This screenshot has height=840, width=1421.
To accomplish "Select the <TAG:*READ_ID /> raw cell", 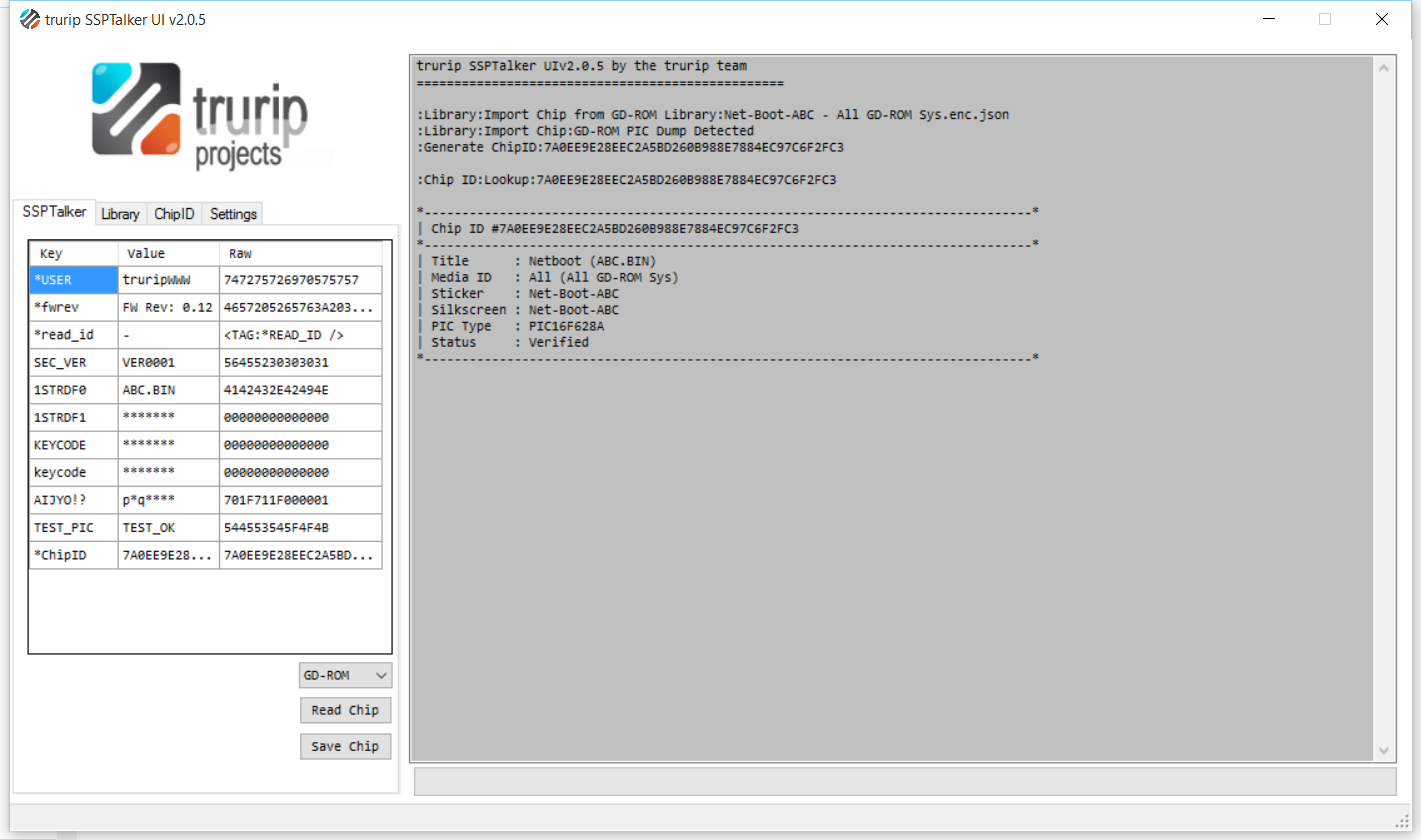I will pos(301,335).
